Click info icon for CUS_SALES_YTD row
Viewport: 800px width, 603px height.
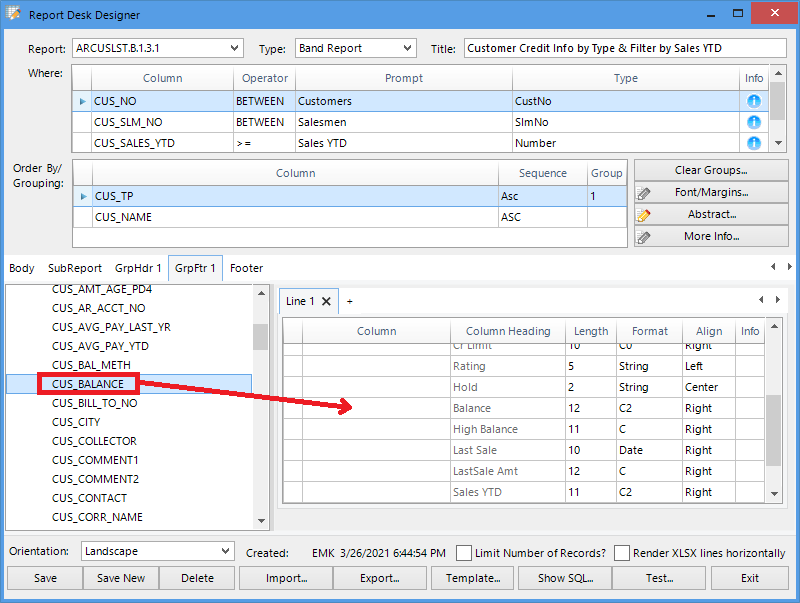753,143
